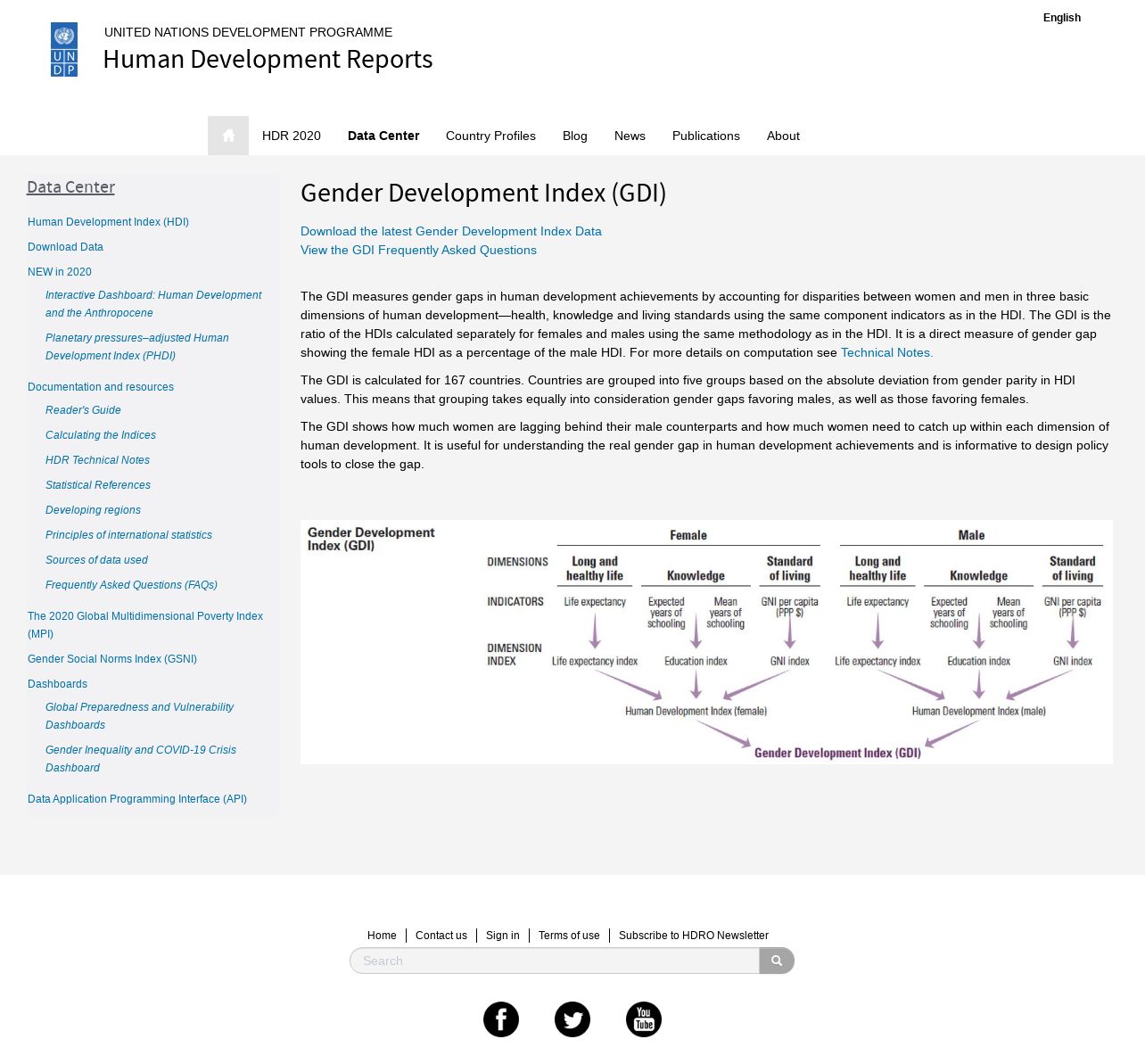Click the Gender Development Index (GDI) heading
This screenshot has height=1064, width=1145.
[483, 193]
